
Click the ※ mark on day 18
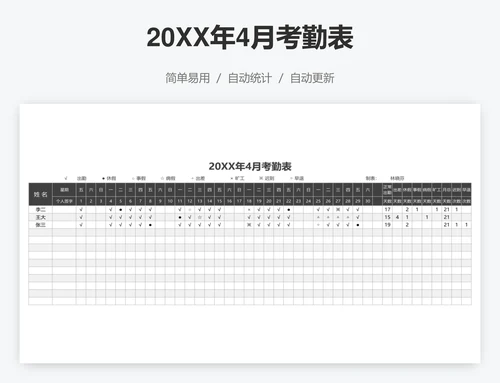[249, 225]
